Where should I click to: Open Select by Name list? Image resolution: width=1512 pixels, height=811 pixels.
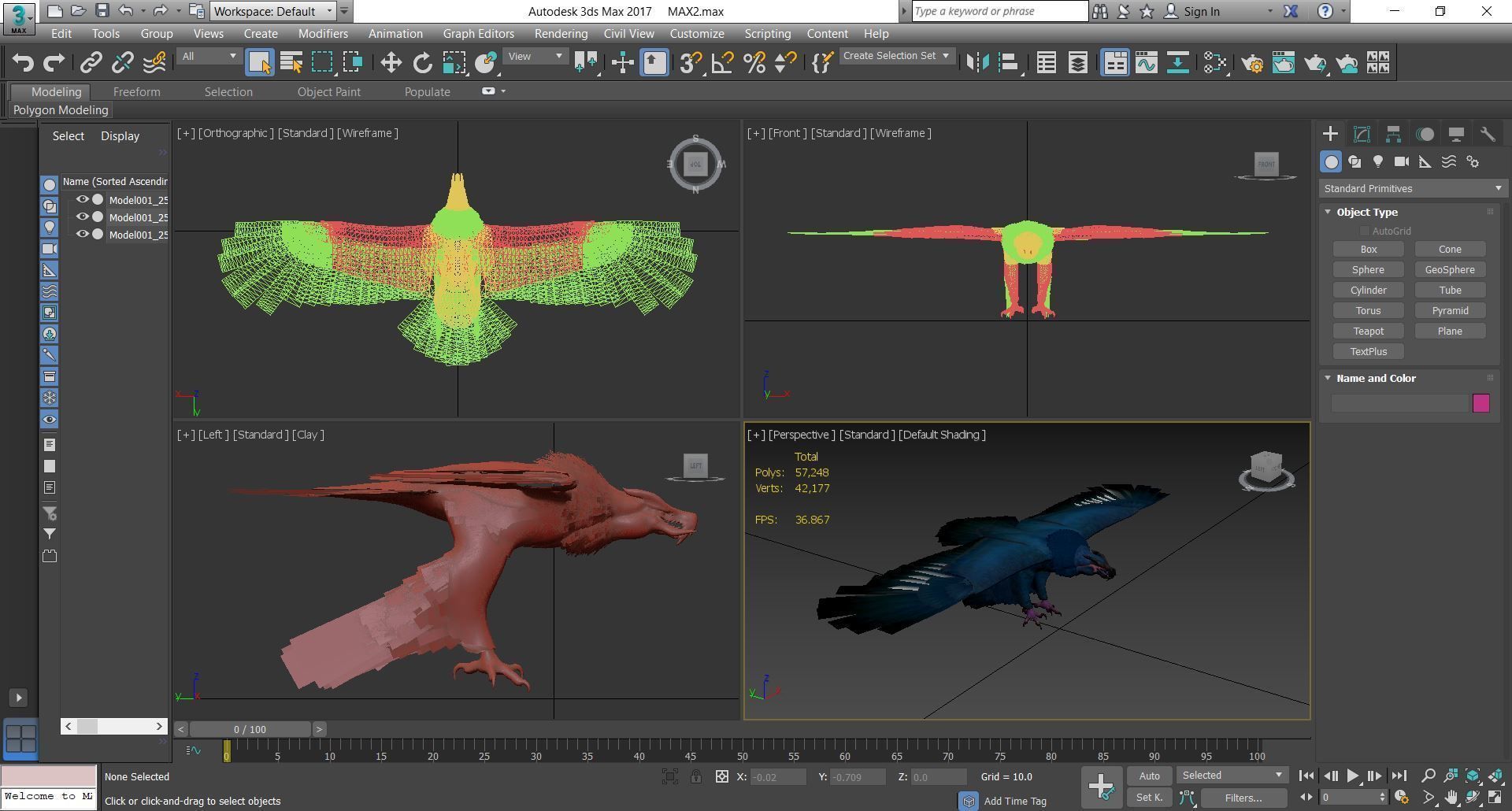click(x=291, y=63)
